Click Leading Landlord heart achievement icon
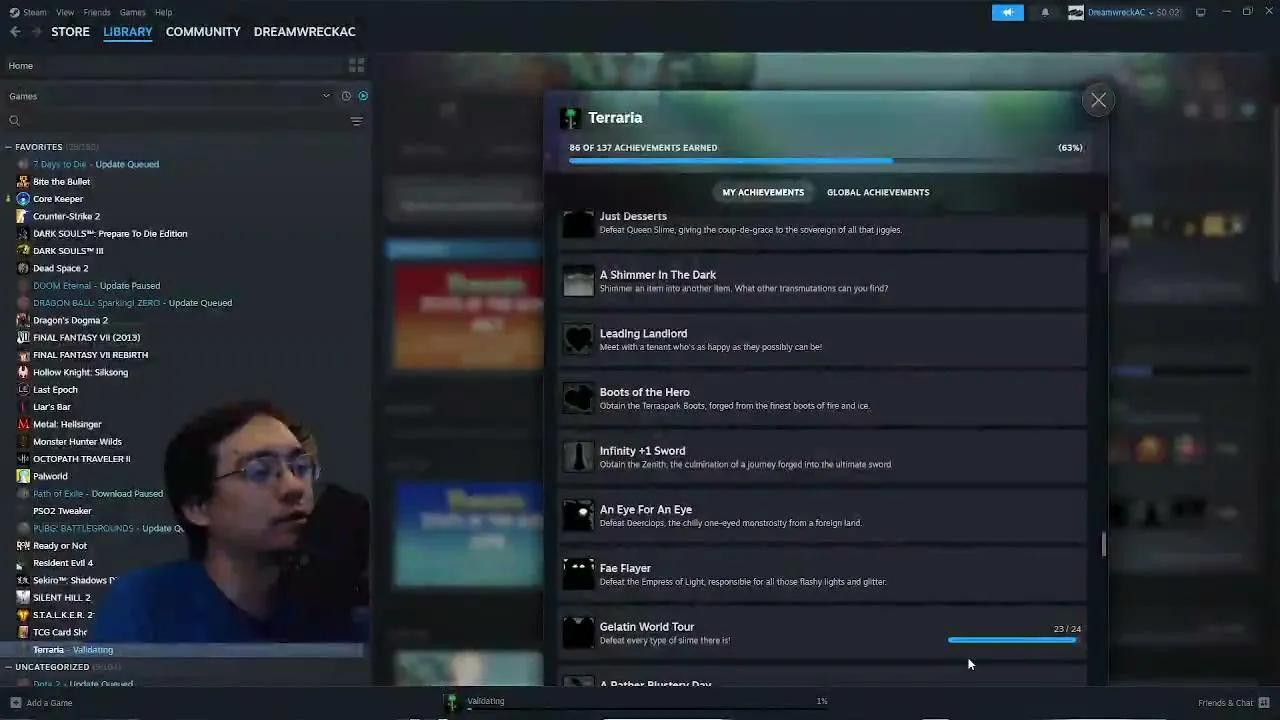 [578, 340]
